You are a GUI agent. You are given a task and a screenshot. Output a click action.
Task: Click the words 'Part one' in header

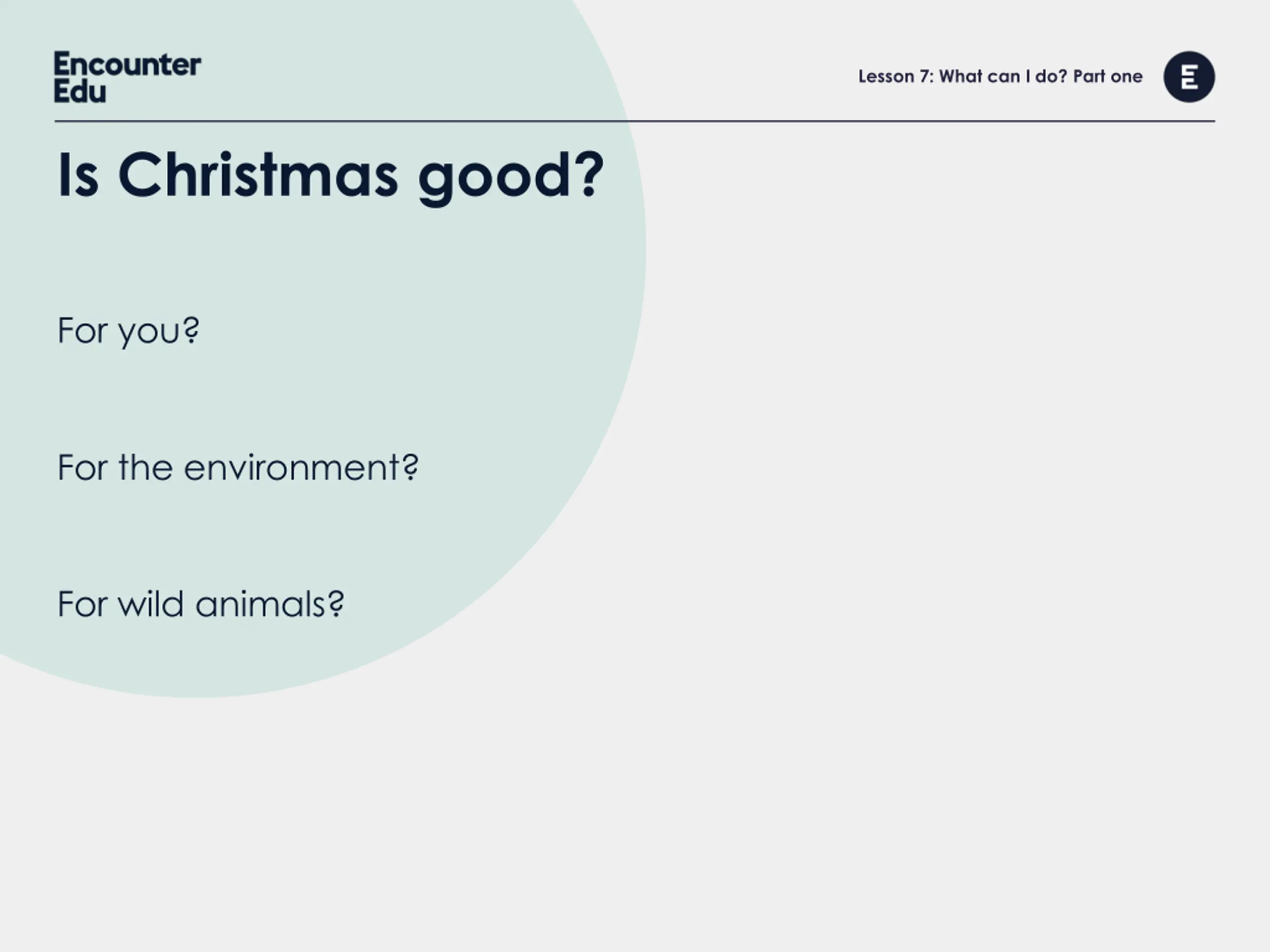(1107, 76)
